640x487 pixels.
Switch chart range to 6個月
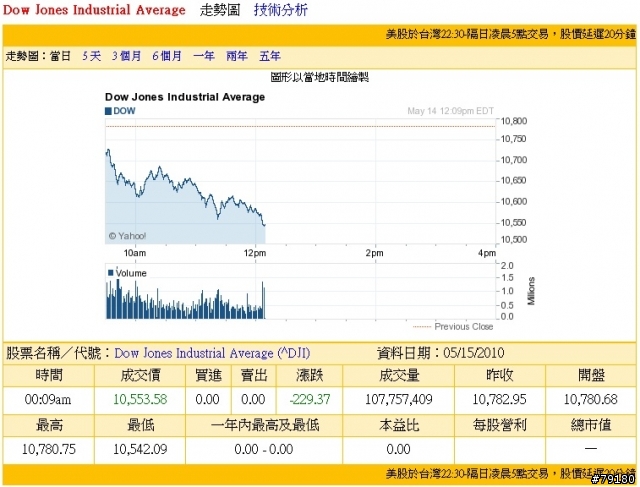[x=167, y=56]
